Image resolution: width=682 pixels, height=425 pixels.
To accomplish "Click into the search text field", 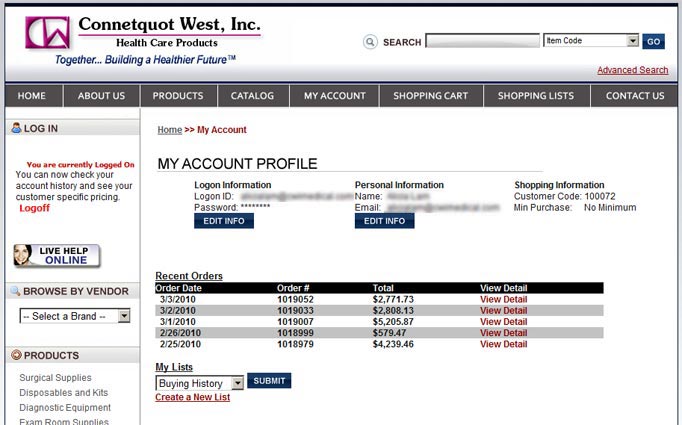I will [482, 42].
